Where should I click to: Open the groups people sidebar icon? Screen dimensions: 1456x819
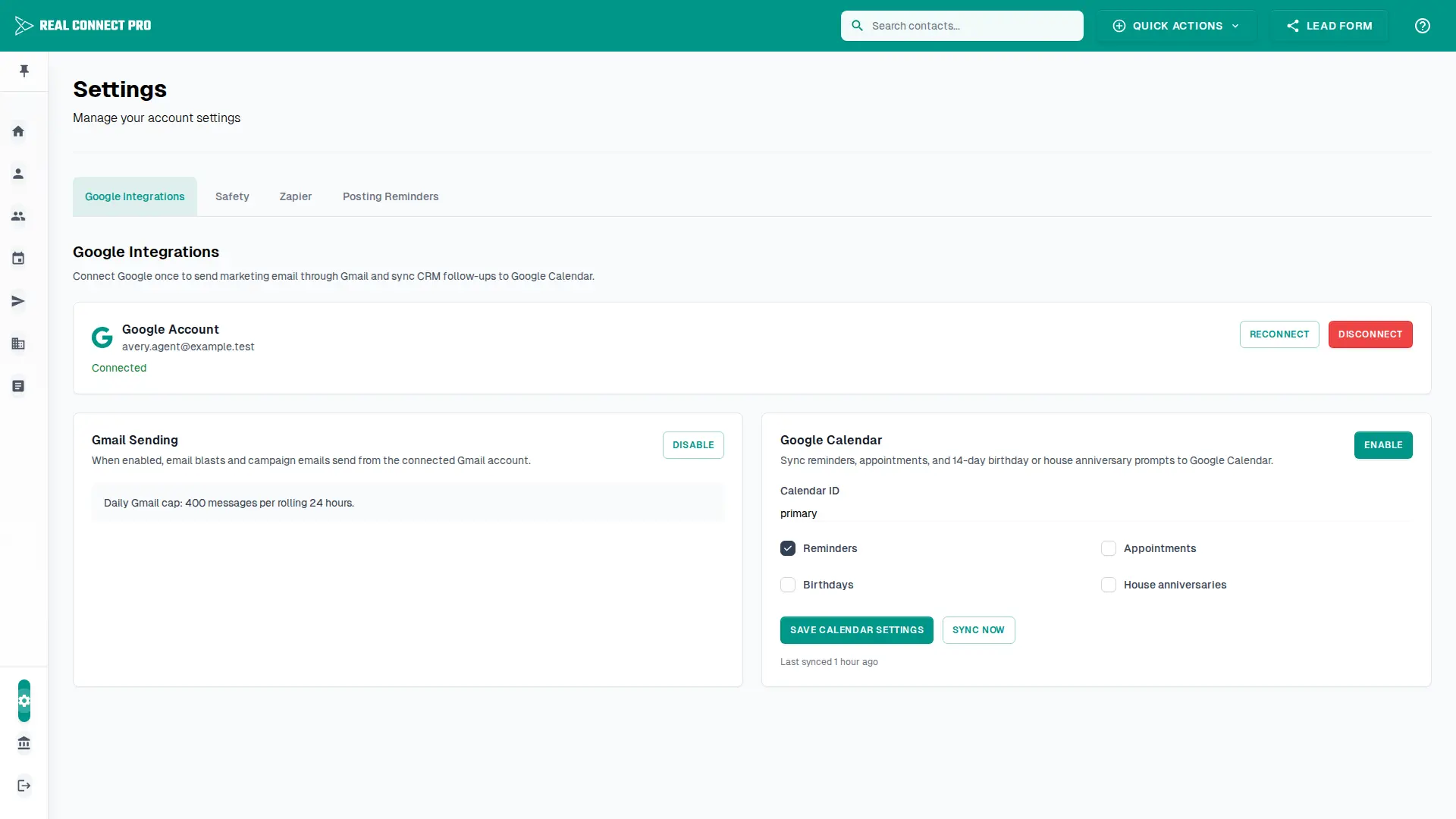point(18,216)
